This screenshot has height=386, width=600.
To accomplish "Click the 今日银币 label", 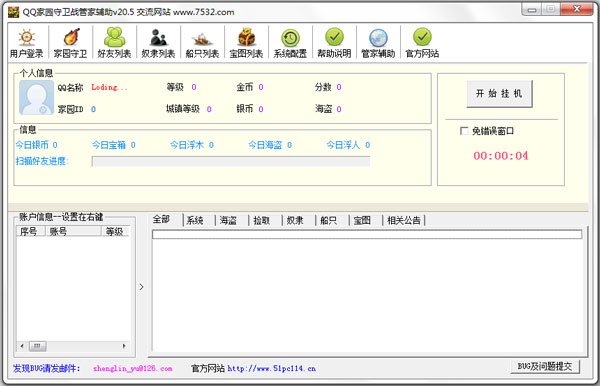I will (x=32, y=145).
